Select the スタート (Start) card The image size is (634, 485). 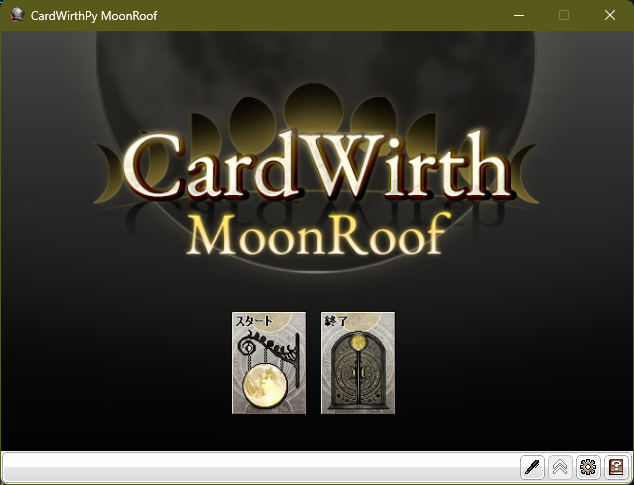coord(269,363)
